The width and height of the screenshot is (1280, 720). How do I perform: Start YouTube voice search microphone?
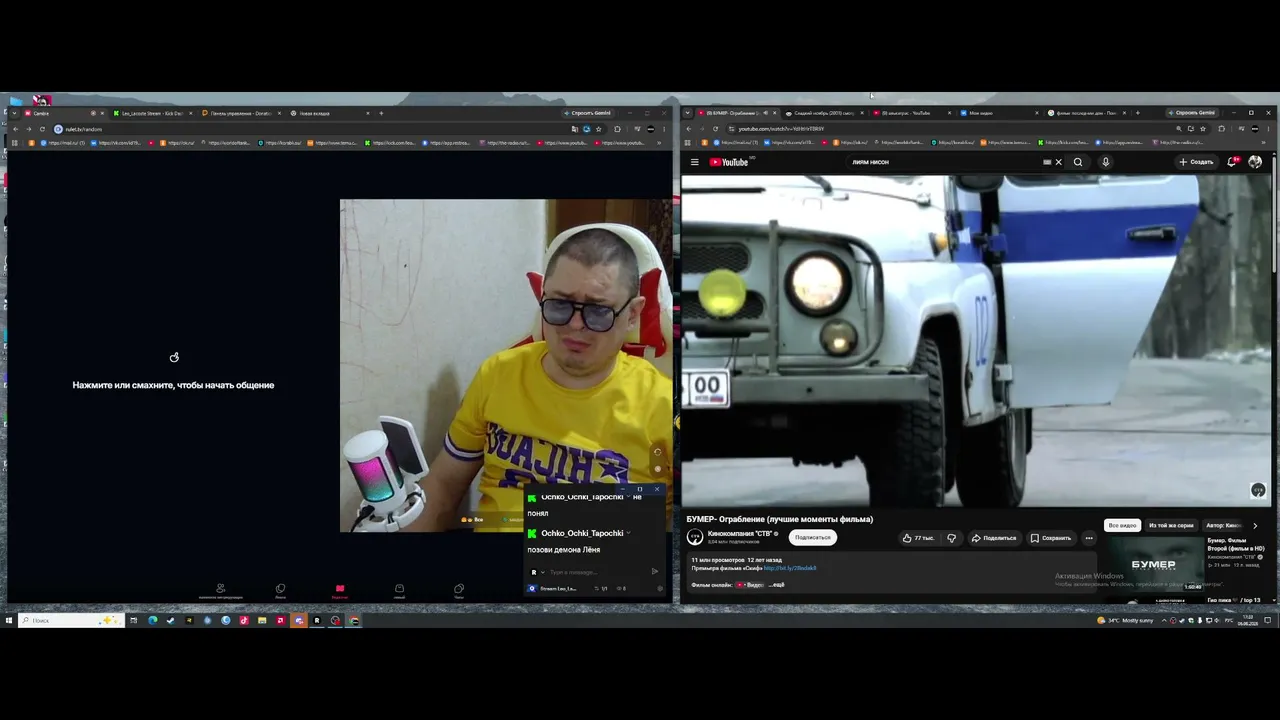1105,162
